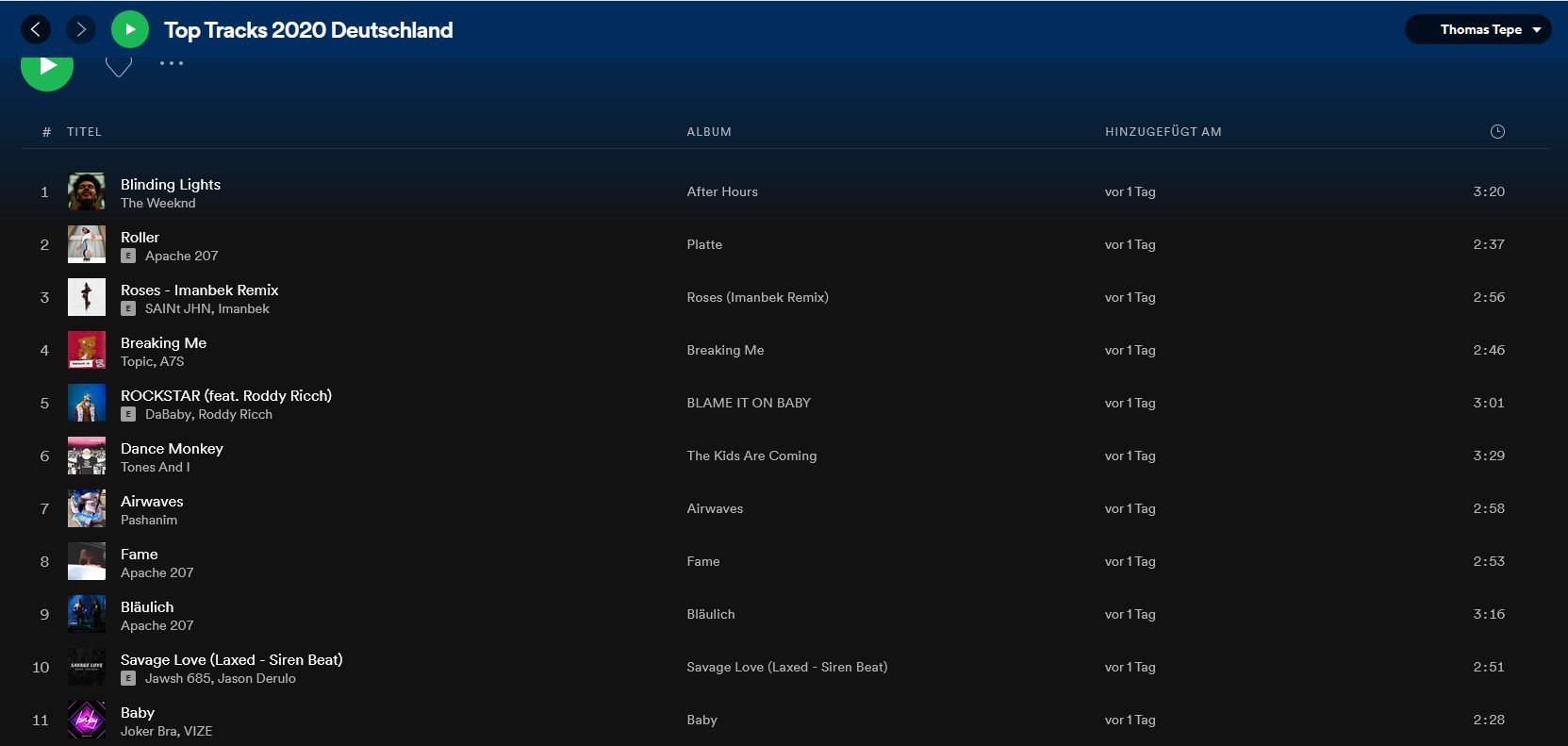Click the Dance Monkey cover art
Image resolution: width=1568 pixels, height=746 pixels.
tap(87, 456)
